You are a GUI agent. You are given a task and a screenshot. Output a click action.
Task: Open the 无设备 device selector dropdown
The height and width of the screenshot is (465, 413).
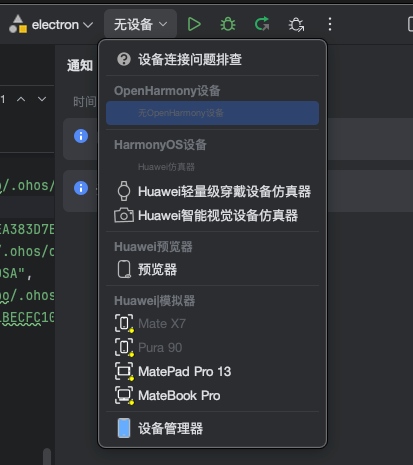(140, 24)
